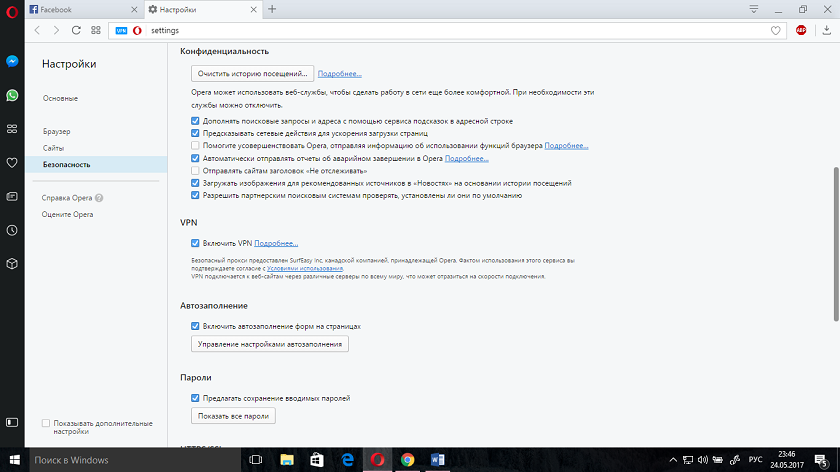Open Extensions cube icon in sidebar
Screen dimensions: 840x472
tap(11, 264)
